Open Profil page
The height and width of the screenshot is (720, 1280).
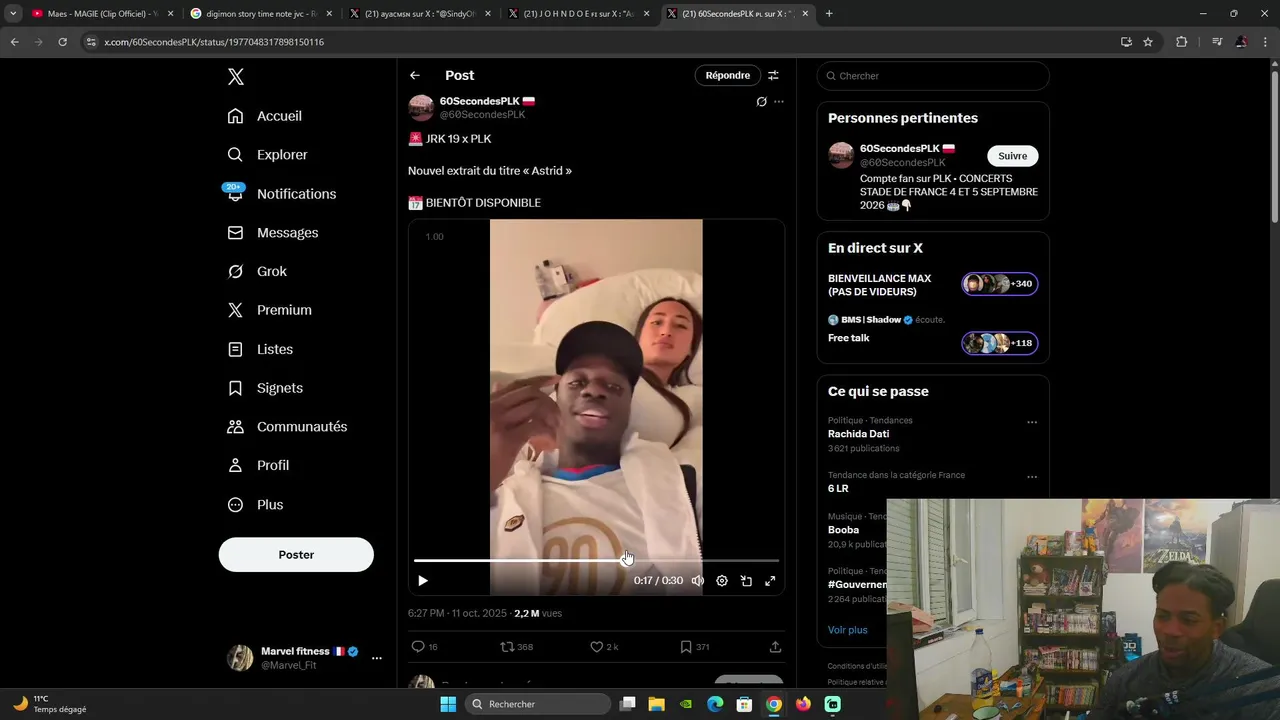pos(258,465)
